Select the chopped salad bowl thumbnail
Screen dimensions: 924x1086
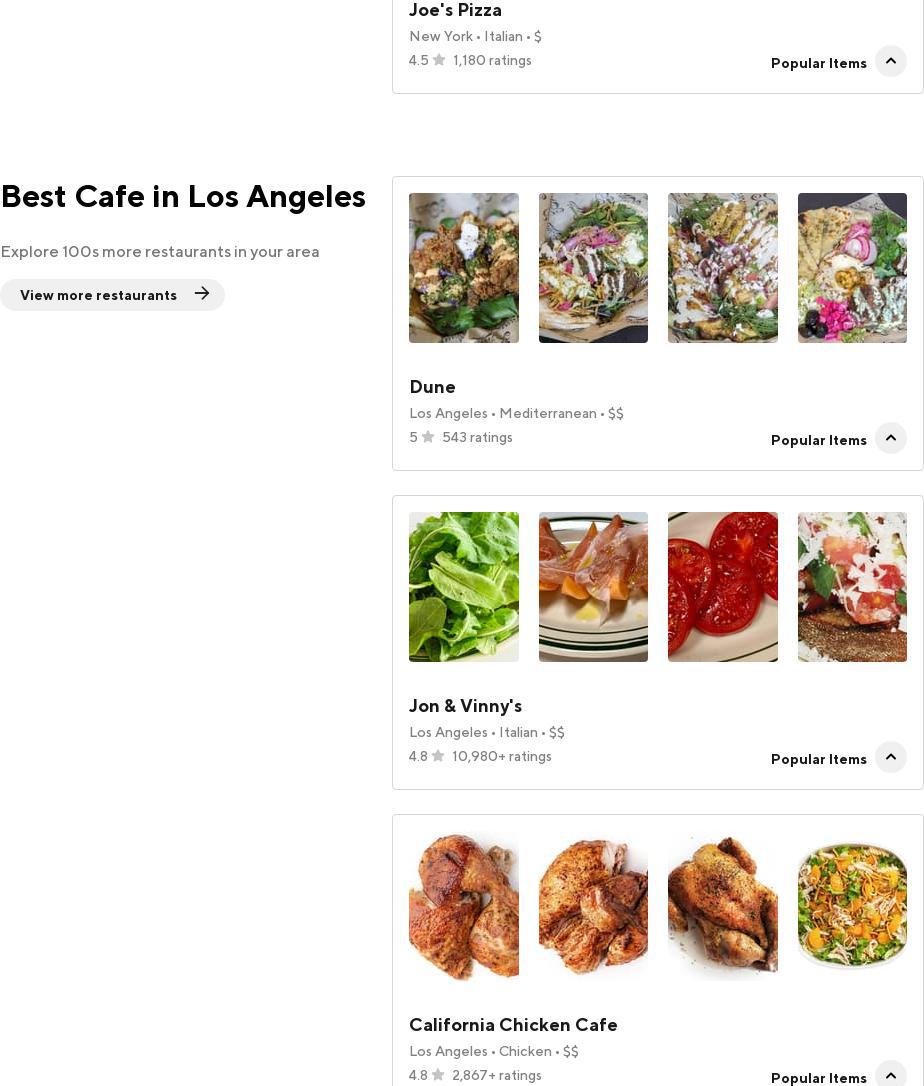click(852, 906)
